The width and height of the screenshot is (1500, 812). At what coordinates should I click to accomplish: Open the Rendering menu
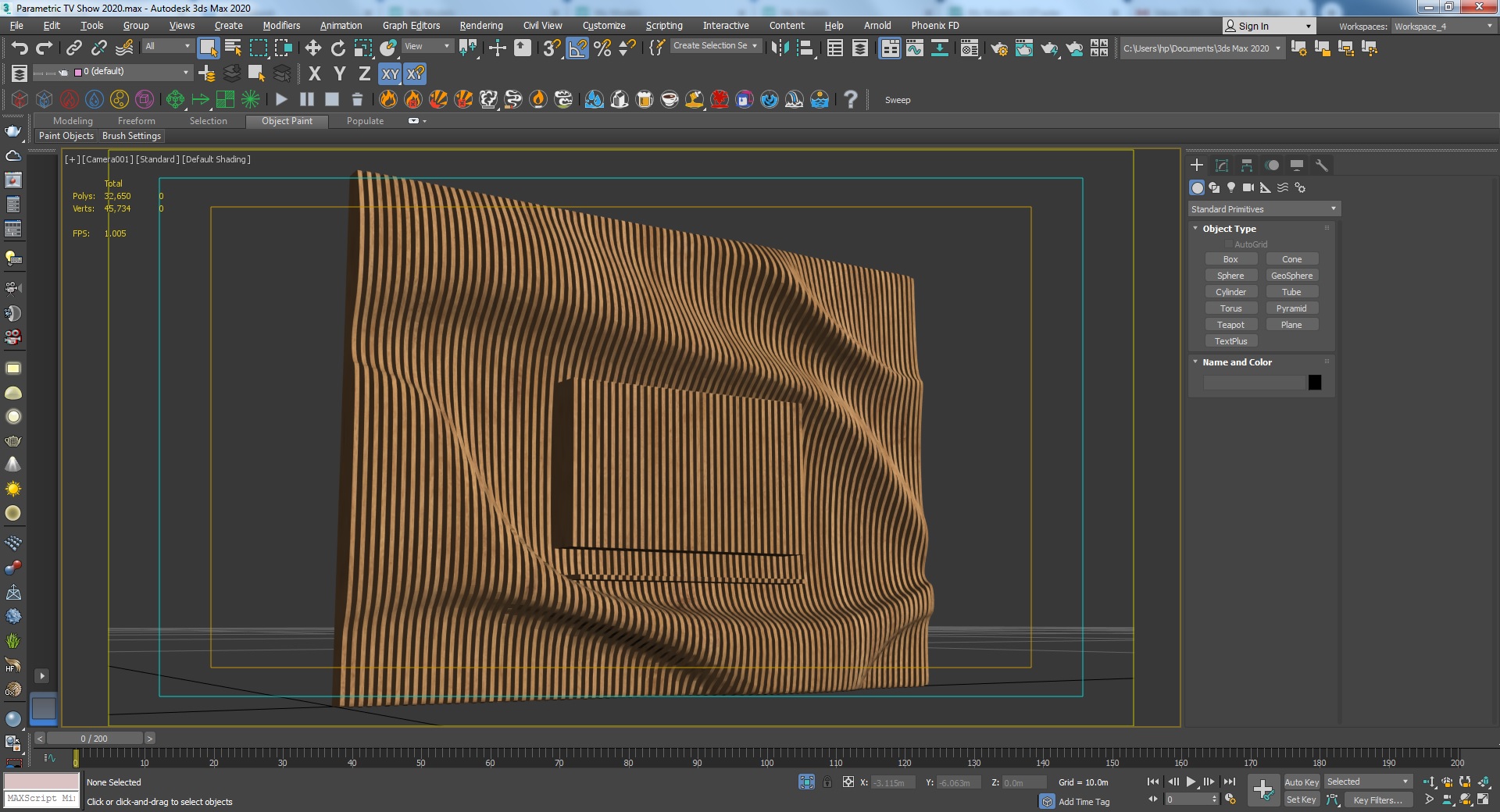[480, 26]
